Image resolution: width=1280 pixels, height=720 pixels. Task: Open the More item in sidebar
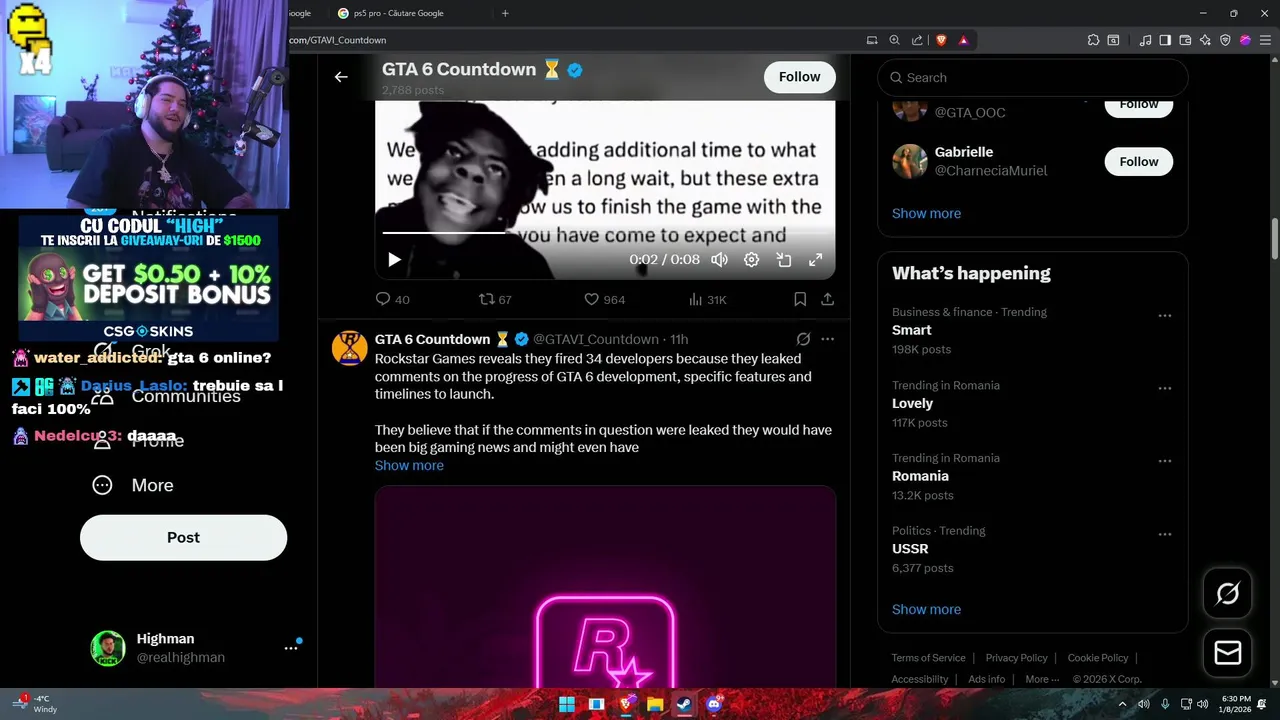[133, 485]
